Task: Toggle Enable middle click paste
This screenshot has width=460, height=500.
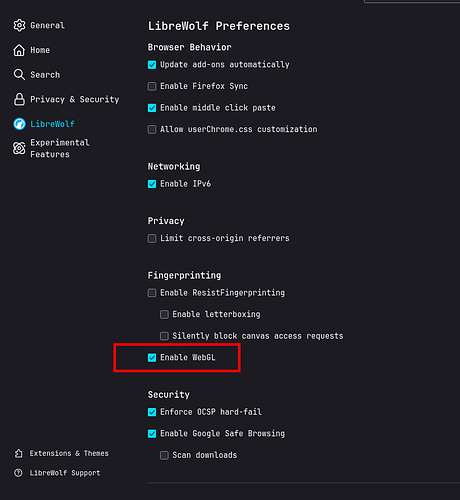Action: point(152,108)
